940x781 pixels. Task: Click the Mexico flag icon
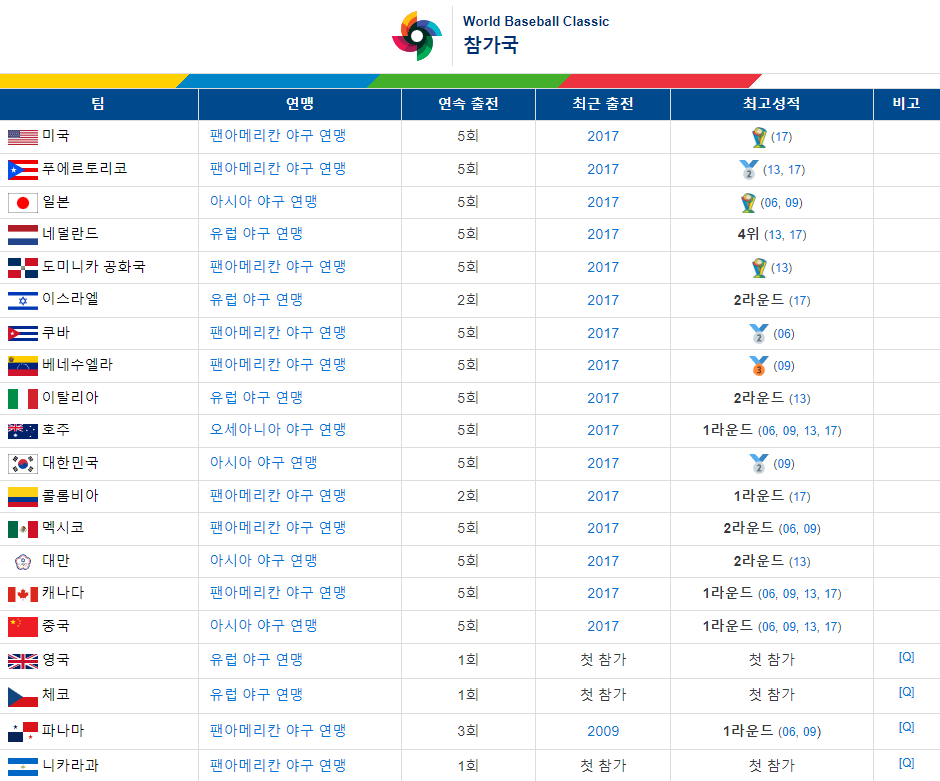pyautogui.click(x=23, y=529)
